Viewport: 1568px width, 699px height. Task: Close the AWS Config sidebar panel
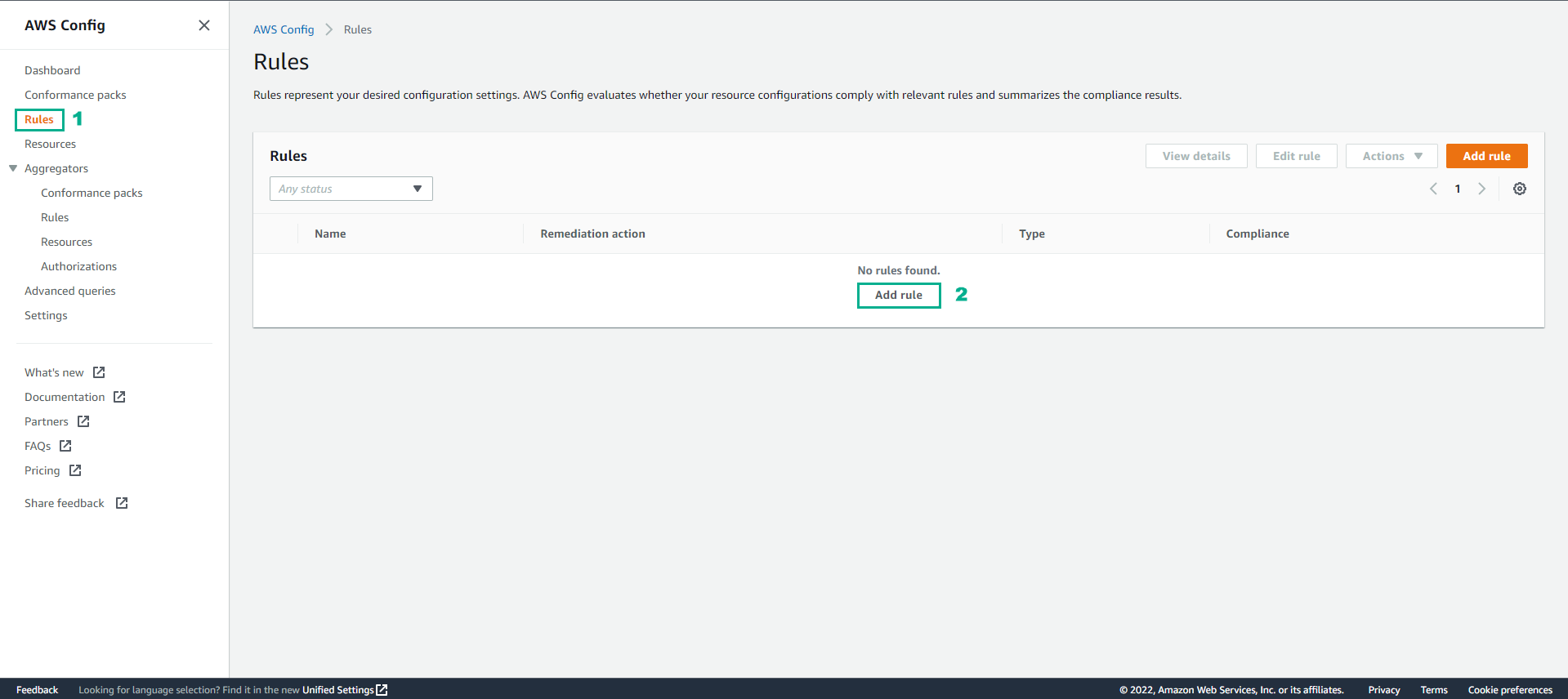pos(204,25)
